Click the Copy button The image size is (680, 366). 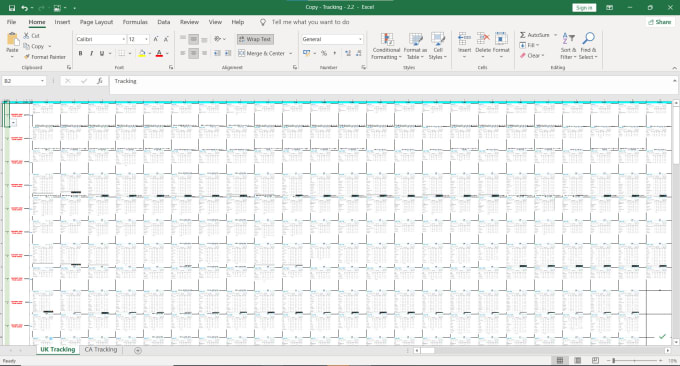(x=33, y=46)
